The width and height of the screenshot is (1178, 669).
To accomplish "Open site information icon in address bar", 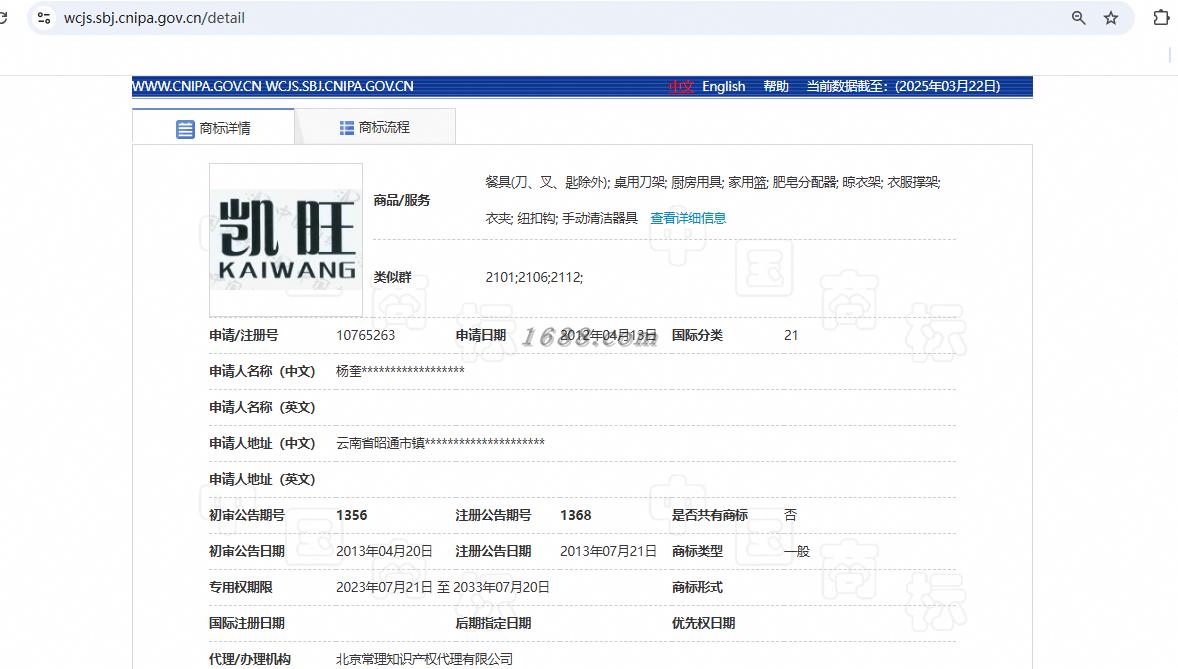I will pyautogui.click(x=44, y=18).
